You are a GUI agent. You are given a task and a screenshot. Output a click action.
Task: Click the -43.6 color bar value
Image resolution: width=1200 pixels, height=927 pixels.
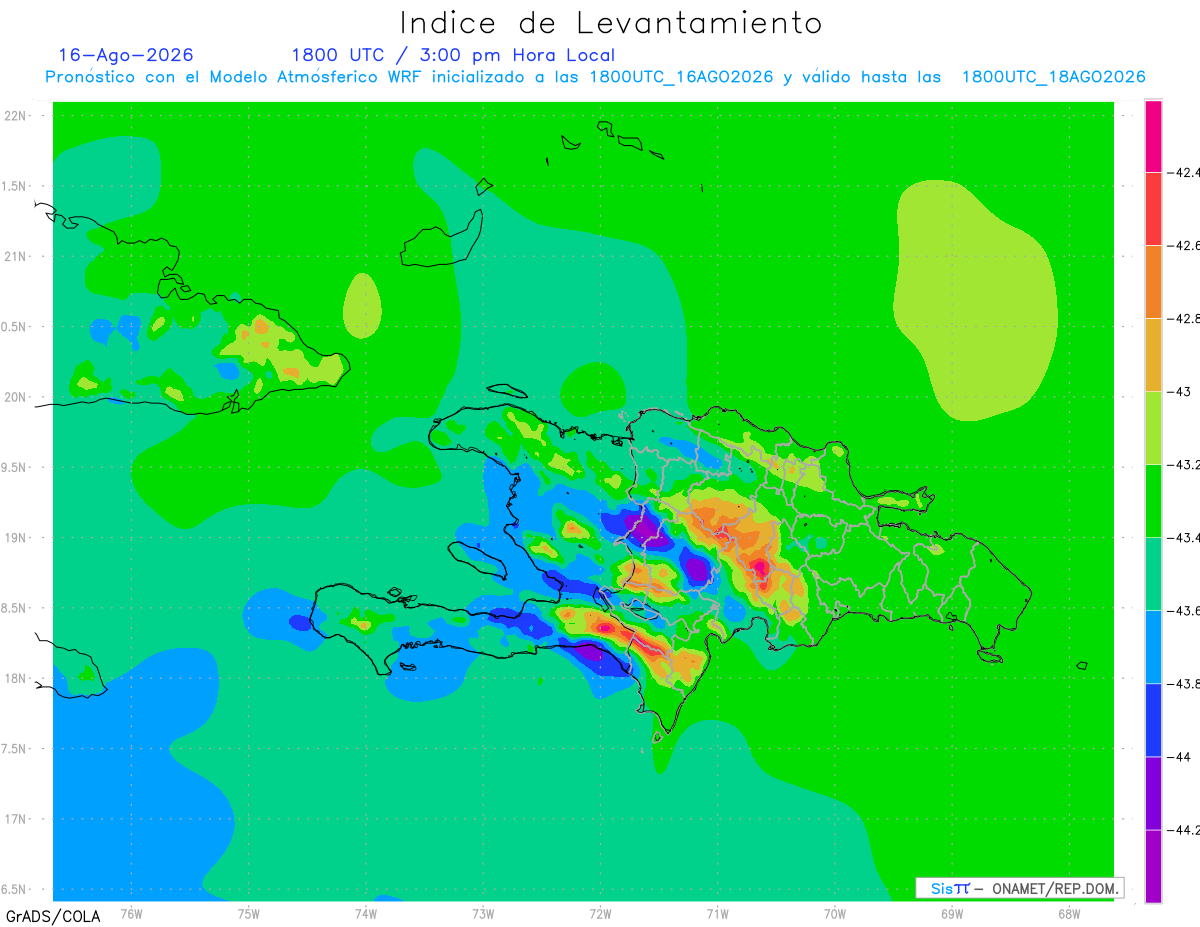[1184, 611]
